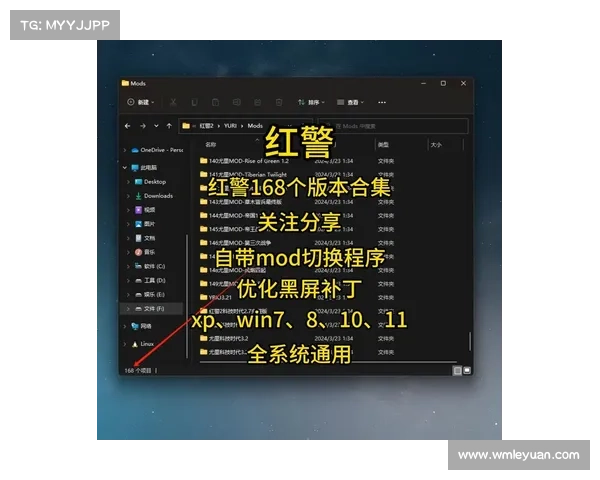Open Desktop in navigation pane
This screenshot has width=600, height=480.
pyautogui.click(x=150, y=182)
